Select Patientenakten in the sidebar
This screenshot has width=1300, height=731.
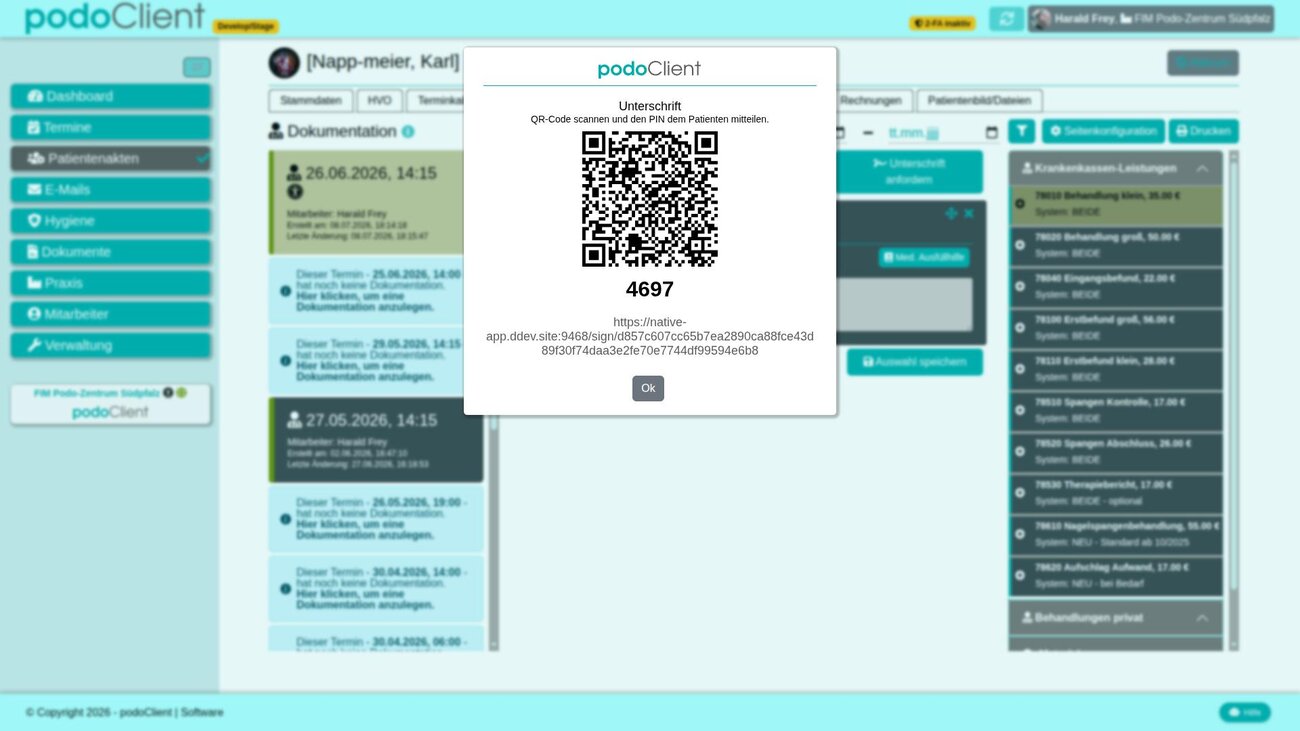pyautogui.click(x=111, y=158)
